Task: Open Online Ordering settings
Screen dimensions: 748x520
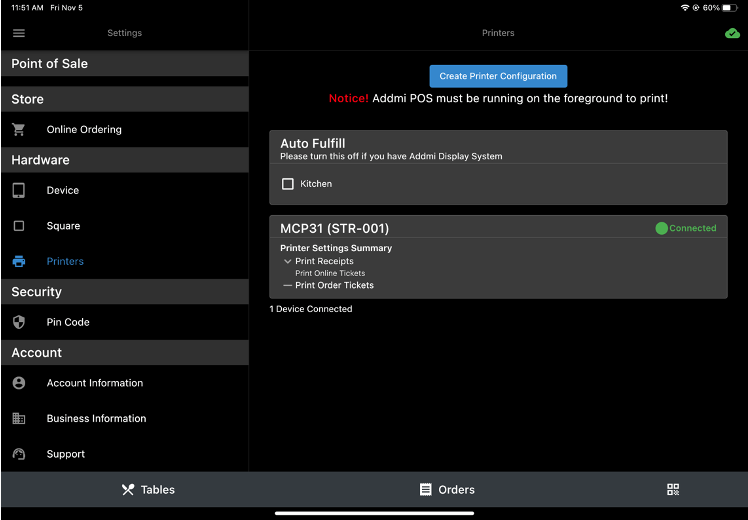Action: point(125,129)
